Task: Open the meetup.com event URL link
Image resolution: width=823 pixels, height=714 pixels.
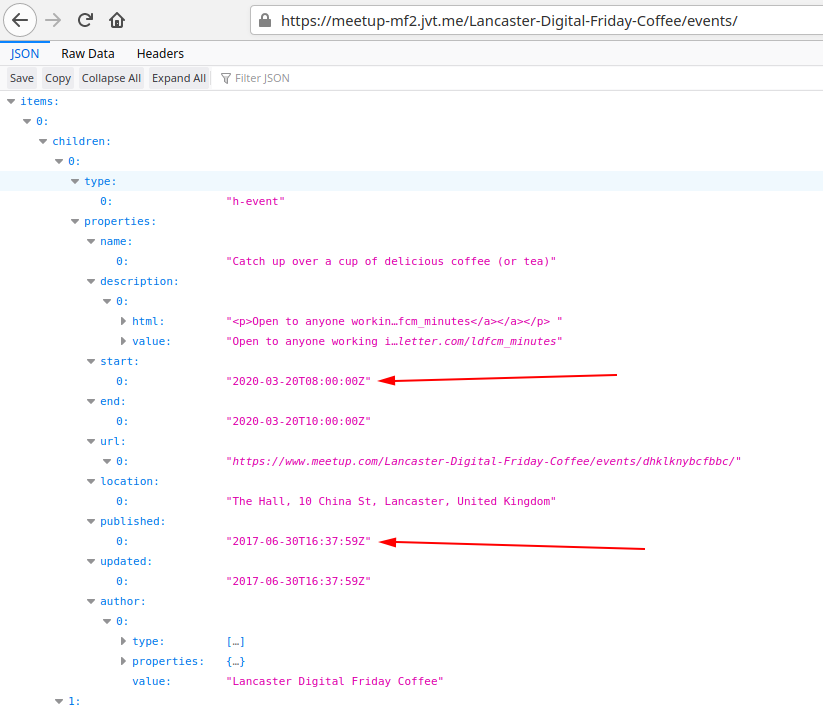Action: pyautogui.click(x=485, y=461)
